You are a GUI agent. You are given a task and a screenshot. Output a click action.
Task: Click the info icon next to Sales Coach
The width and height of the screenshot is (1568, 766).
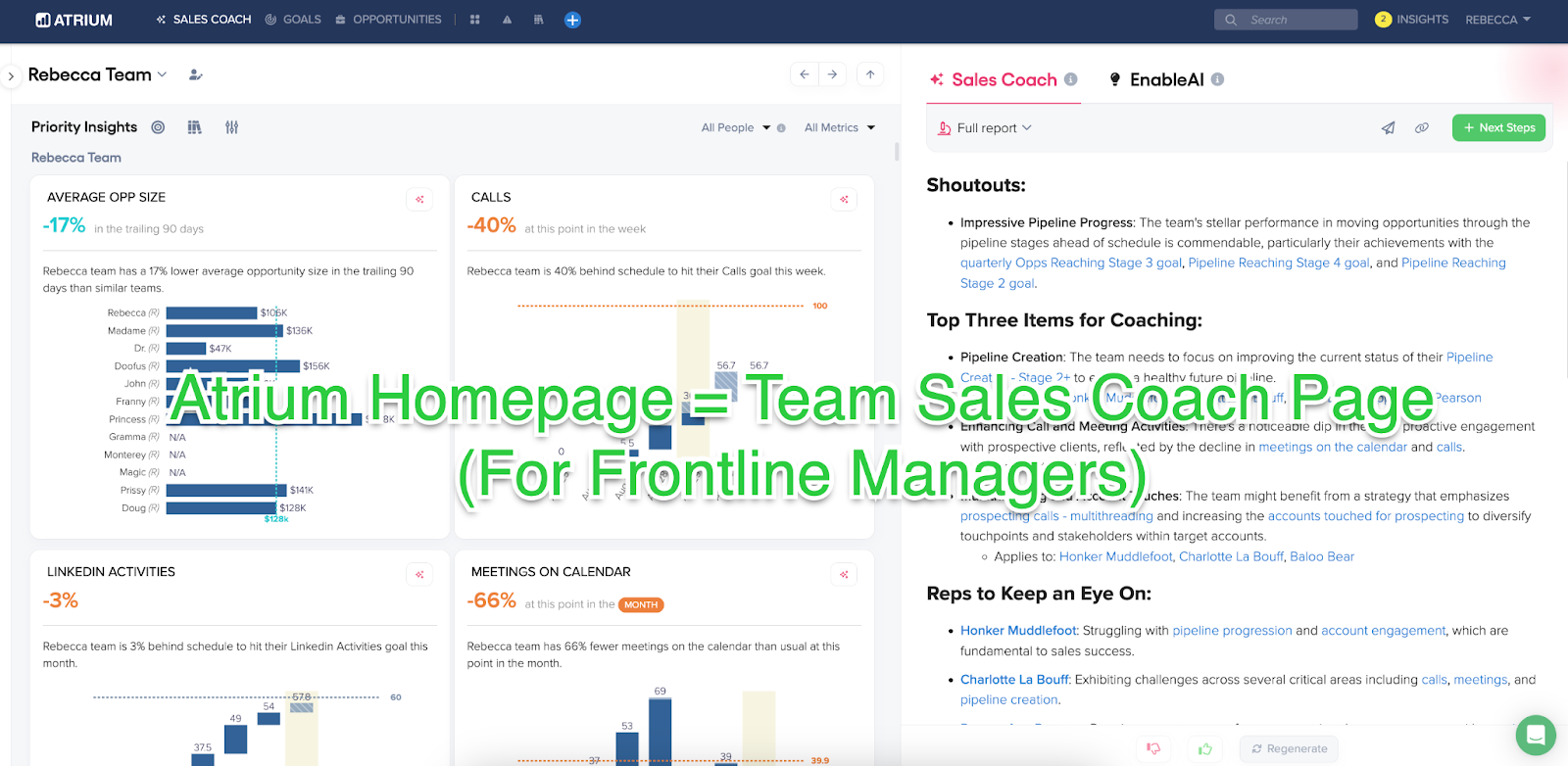click(x=1070, y=79)
